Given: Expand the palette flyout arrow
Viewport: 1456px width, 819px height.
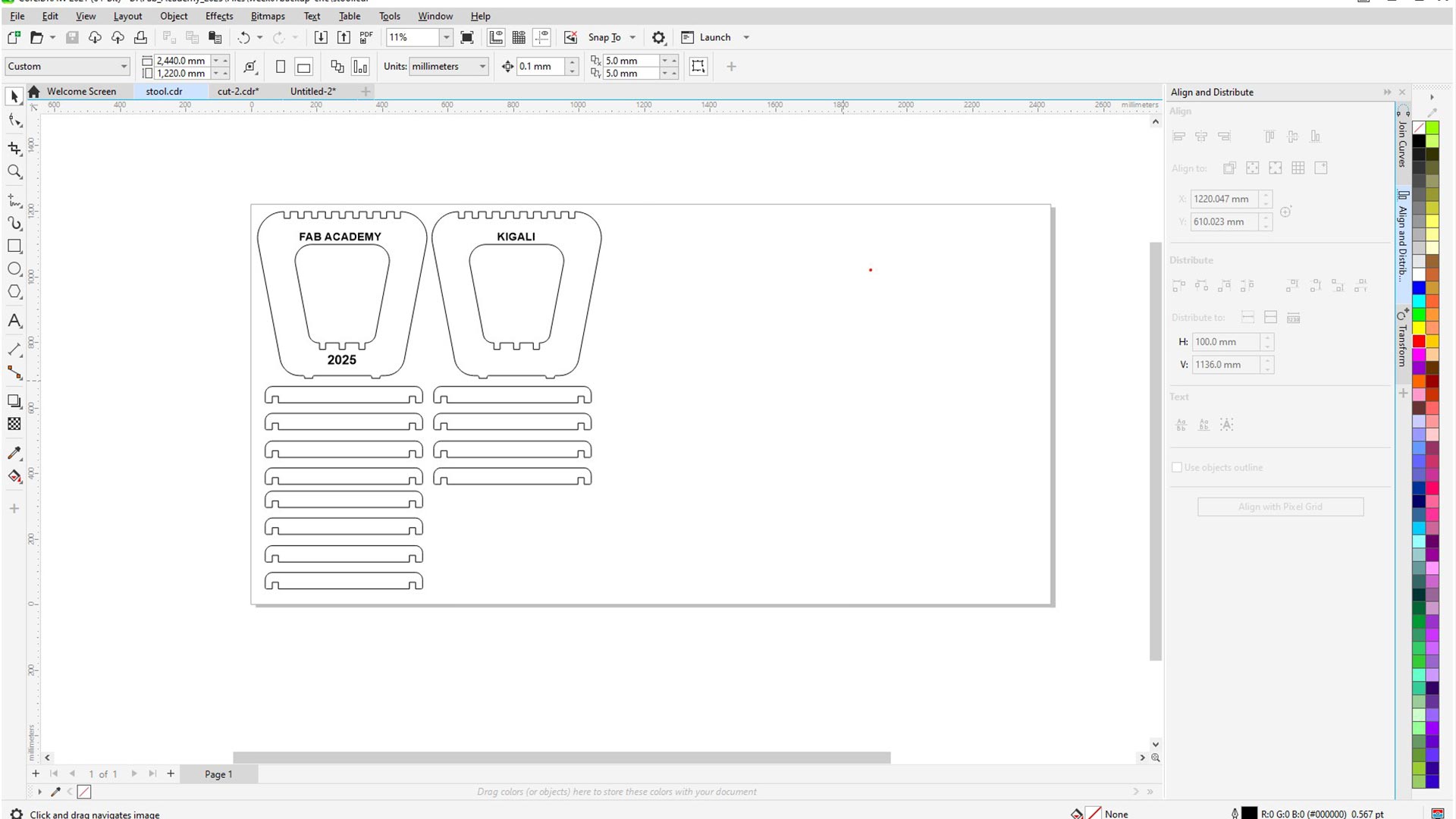Looking at the screenshot, I should point(1432,97).
